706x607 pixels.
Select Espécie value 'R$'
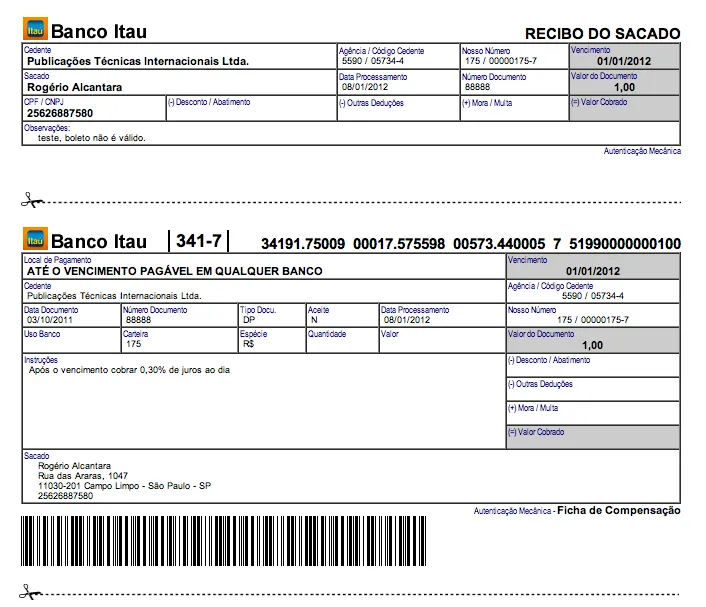pos(249,344)
